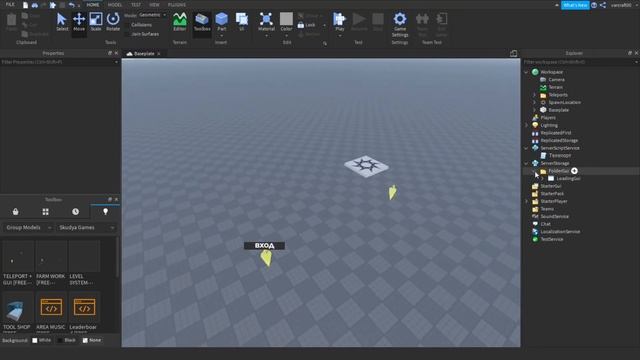The width and height of the screenshot is (640, 360).
Task: Open the Skudya Games group dropdown
Action: point(86,227)
